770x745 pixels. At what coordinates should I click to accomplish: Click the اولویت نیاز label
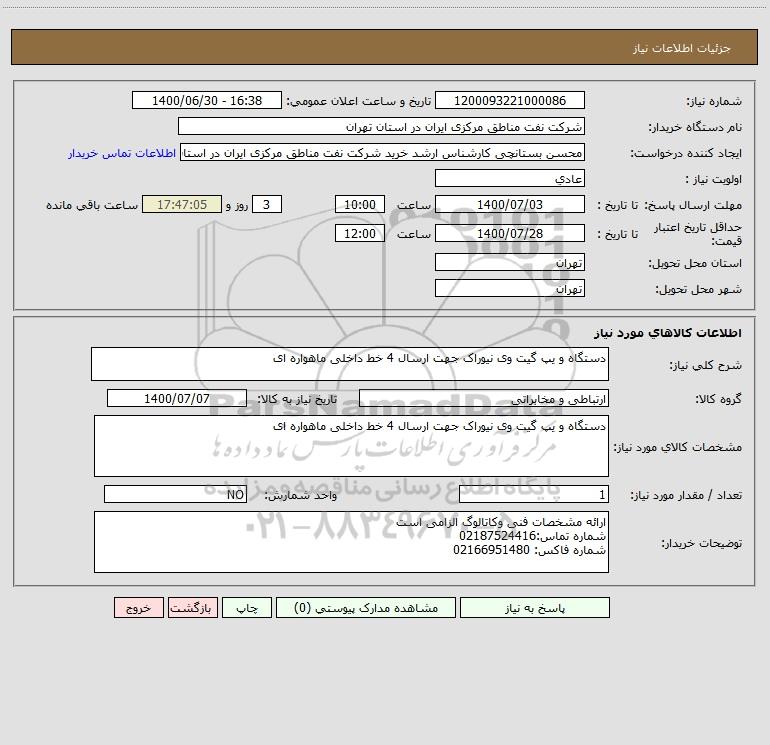[714, 179]
